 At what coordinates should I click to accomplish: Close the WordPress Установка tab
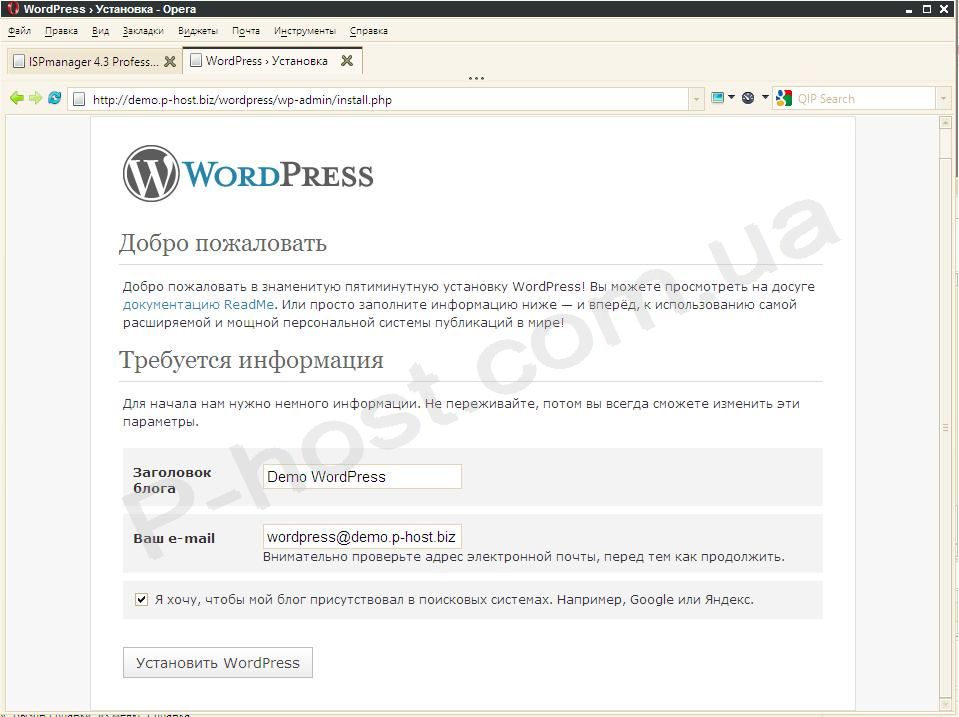coord(347,61)
